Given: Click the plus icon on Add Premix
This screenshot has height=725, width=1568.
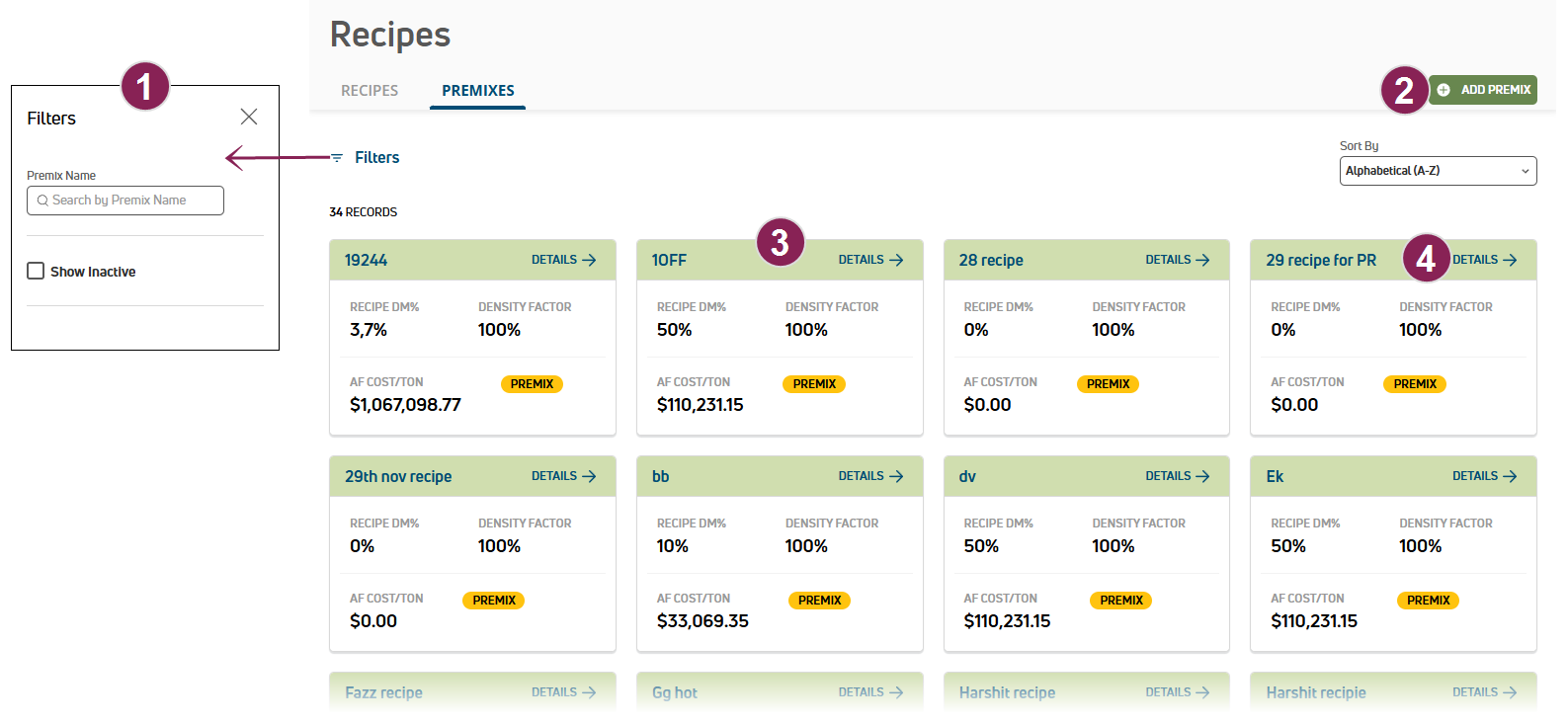Looking at the screenshot, I should pyautogui.click(x=1444, y=90).
